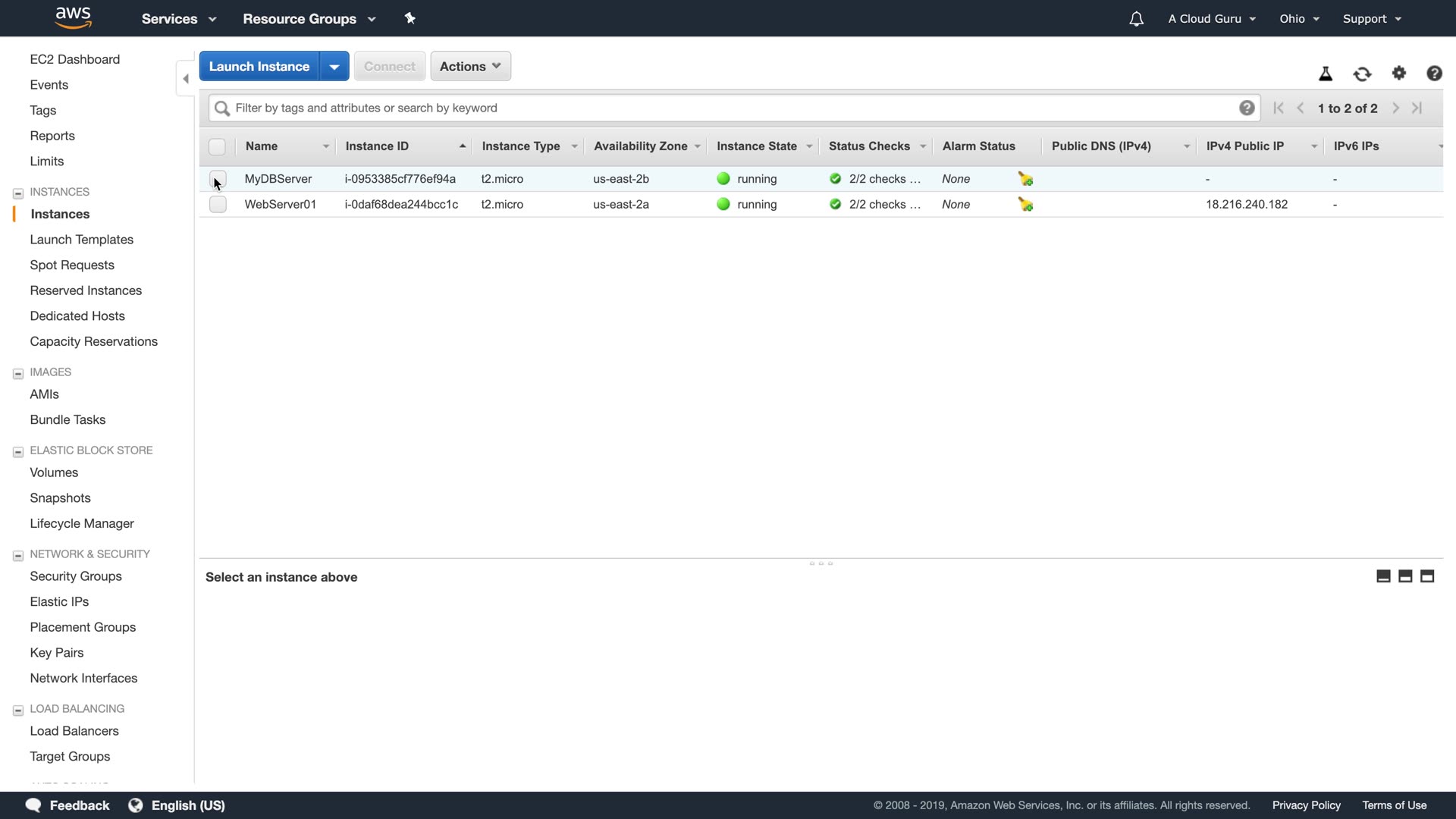1456x819 pixels.
Task: Maximize the details pane using rightmost layout icon
Action: pos(1427,576)
